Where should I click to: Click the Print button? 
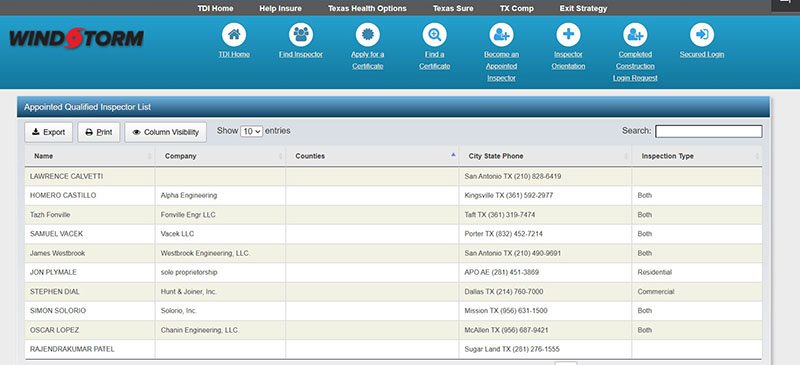tap(98, 132)
